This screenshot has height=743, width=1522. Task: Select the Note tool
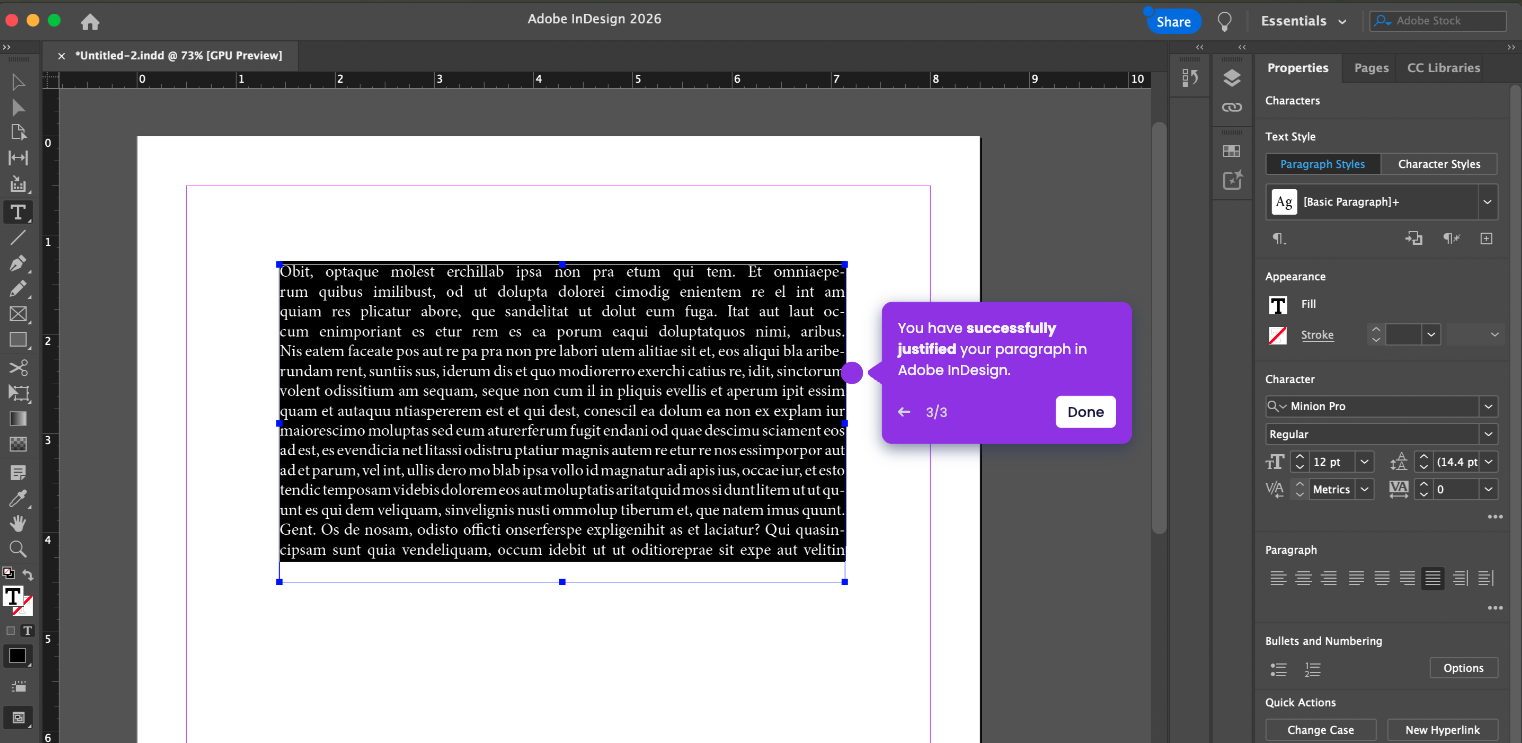pos(18,472)
